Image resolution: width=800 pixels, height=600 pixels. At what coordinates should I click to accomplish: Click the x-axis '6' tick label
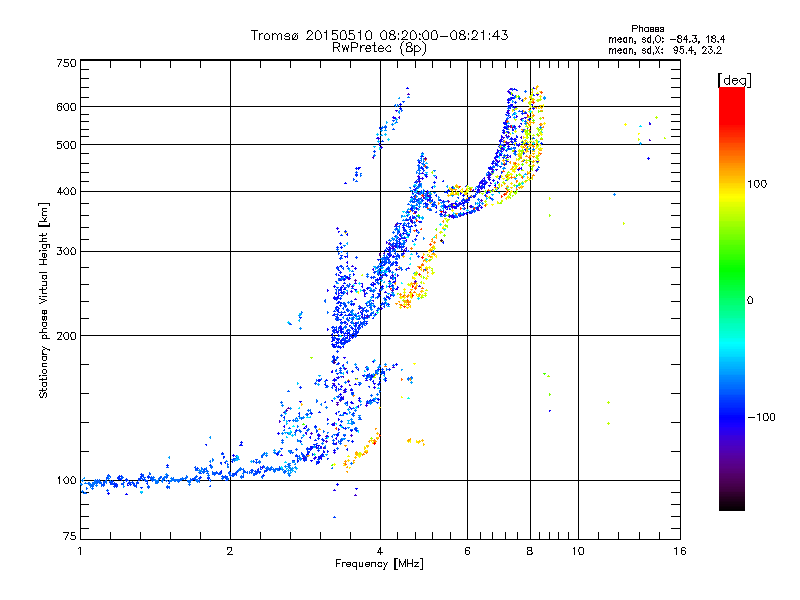pyautogui.click(x=467, y=551)
